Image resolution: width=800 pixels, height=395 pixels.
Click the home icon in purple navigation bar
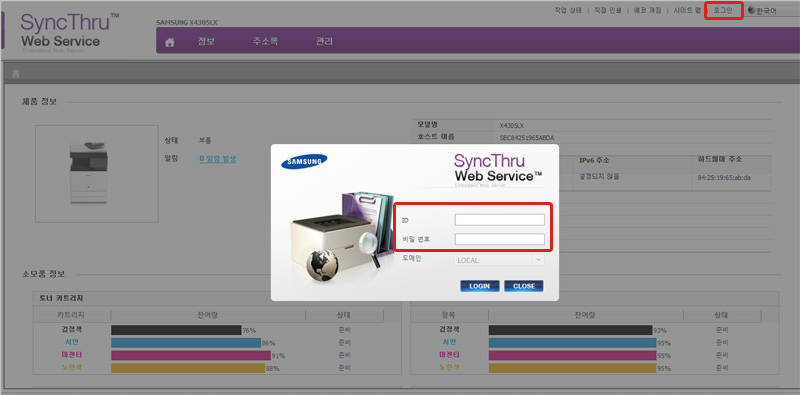click(170, 43)
